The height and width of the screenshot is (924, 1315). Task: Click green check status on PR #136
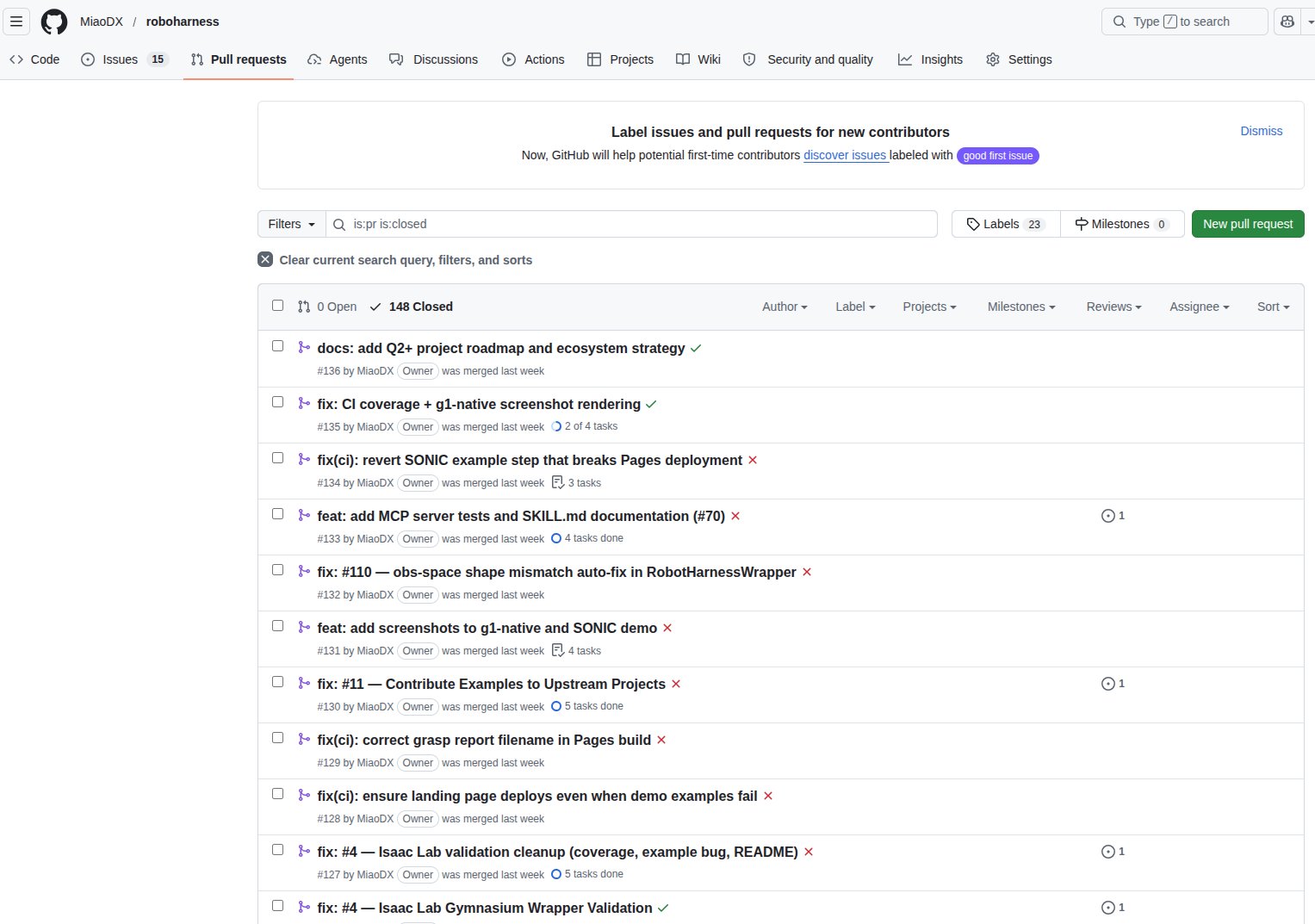696,348
